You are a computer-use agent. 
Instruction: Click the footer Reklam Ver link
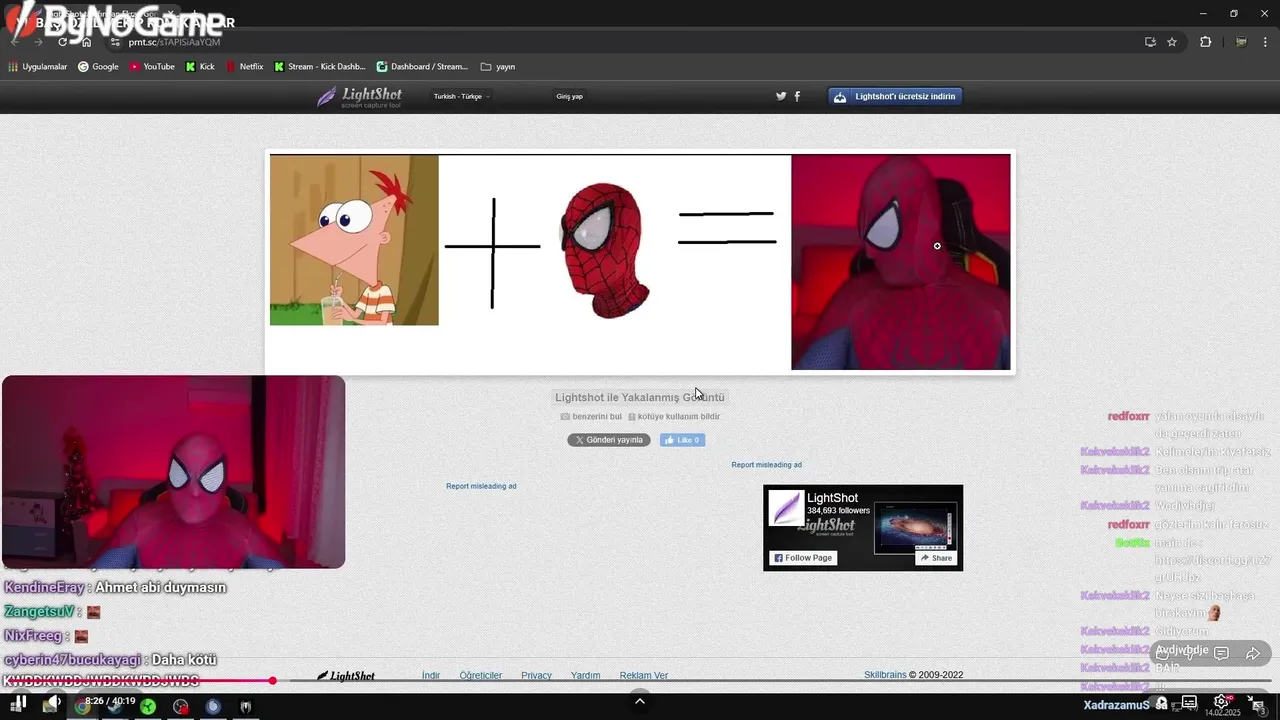coord(644,676)
